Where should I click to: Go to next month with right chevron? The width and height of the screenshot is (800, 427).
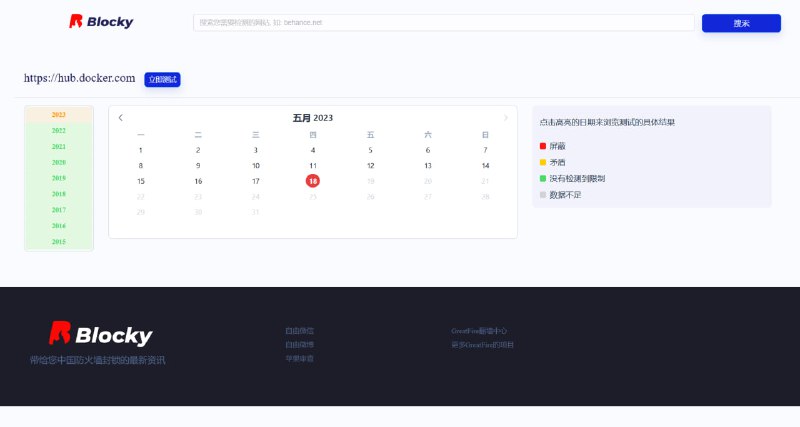[506, 118]
